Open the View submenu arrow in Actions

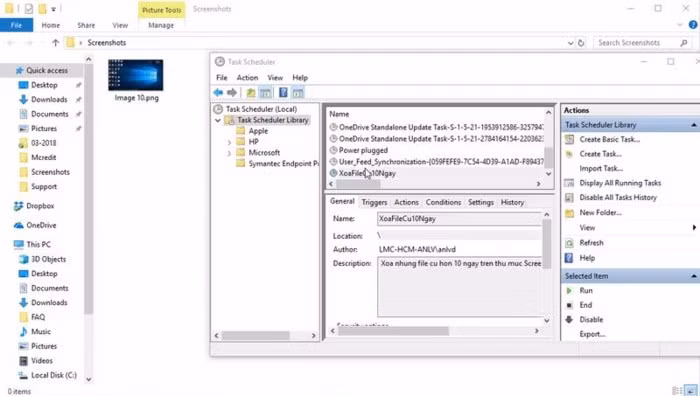pyautogui.click(x=694, y=228)
